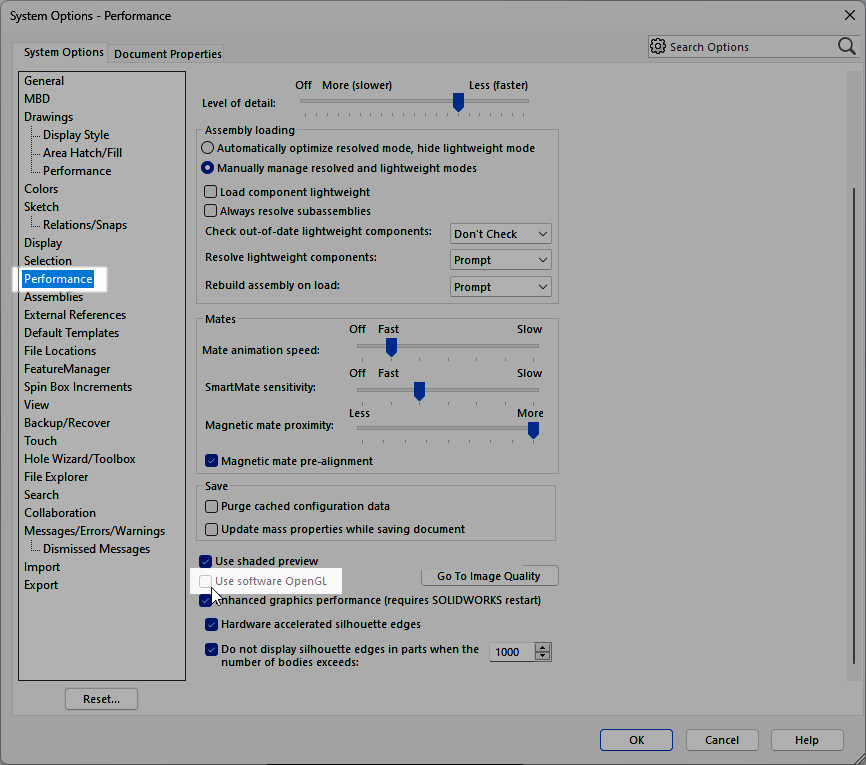Image resolution: width=866 pixels, height=765 pixels.
Task: Decrease silhouette bodies count with down arrow
Action: [543, 656]
